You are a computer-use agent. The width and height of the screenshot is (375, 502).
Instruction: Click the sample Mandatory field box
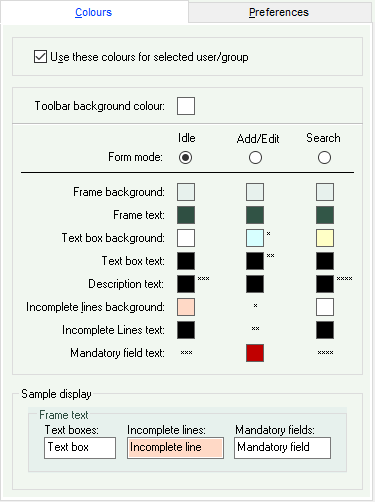pos(282,448)
